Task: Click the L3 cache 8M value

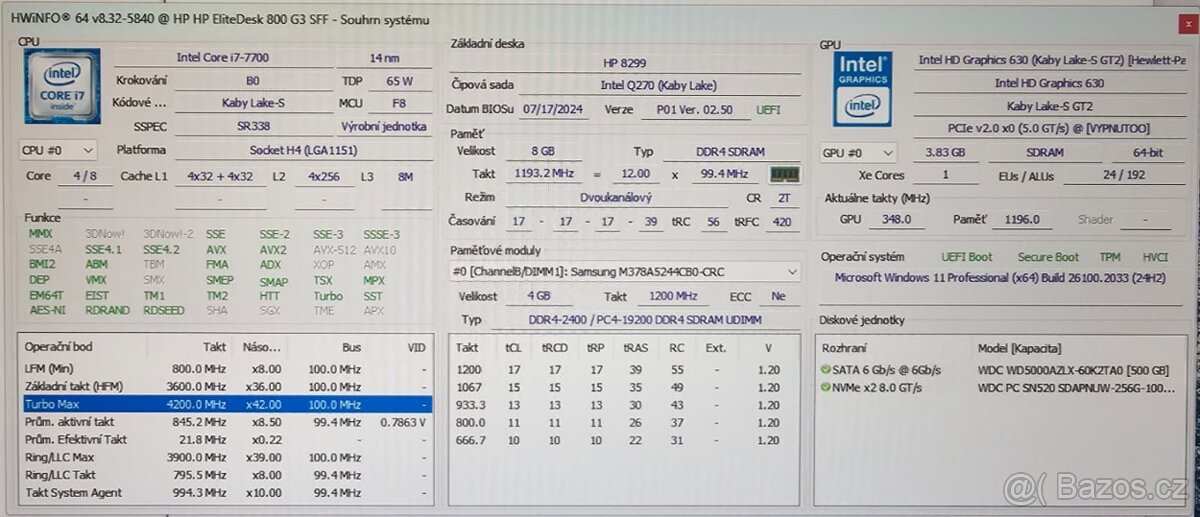Action: (405, 176)
